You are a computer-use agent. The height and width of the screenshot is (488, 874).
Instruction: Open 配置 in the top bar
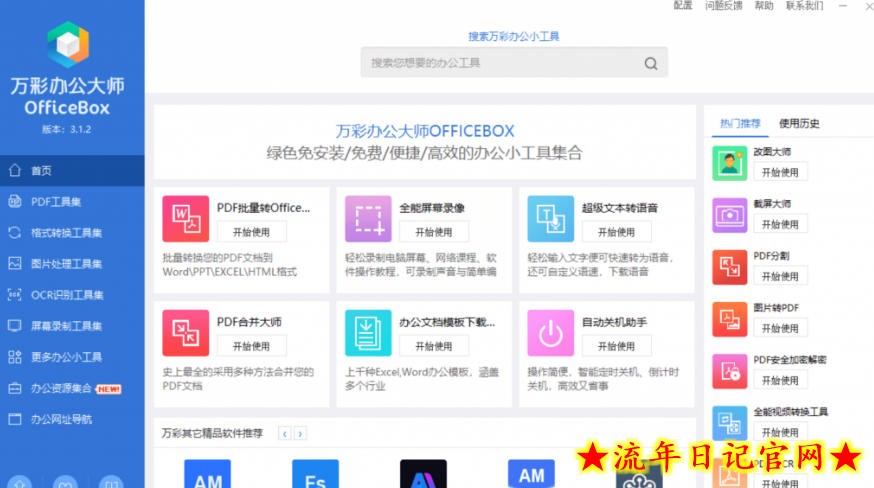tap(683, 6)
